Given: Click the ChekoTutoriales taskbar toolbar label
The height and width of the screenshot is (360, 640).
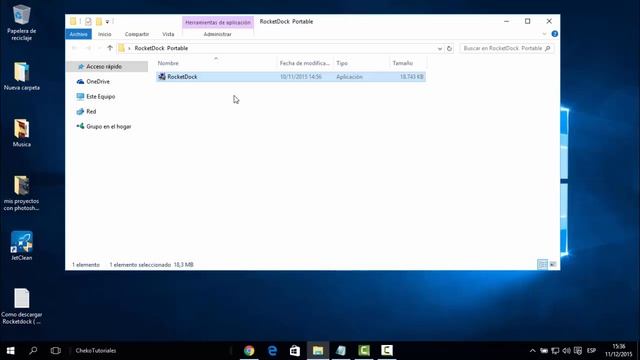Looking at the screenshot, I should pos(96,351).
